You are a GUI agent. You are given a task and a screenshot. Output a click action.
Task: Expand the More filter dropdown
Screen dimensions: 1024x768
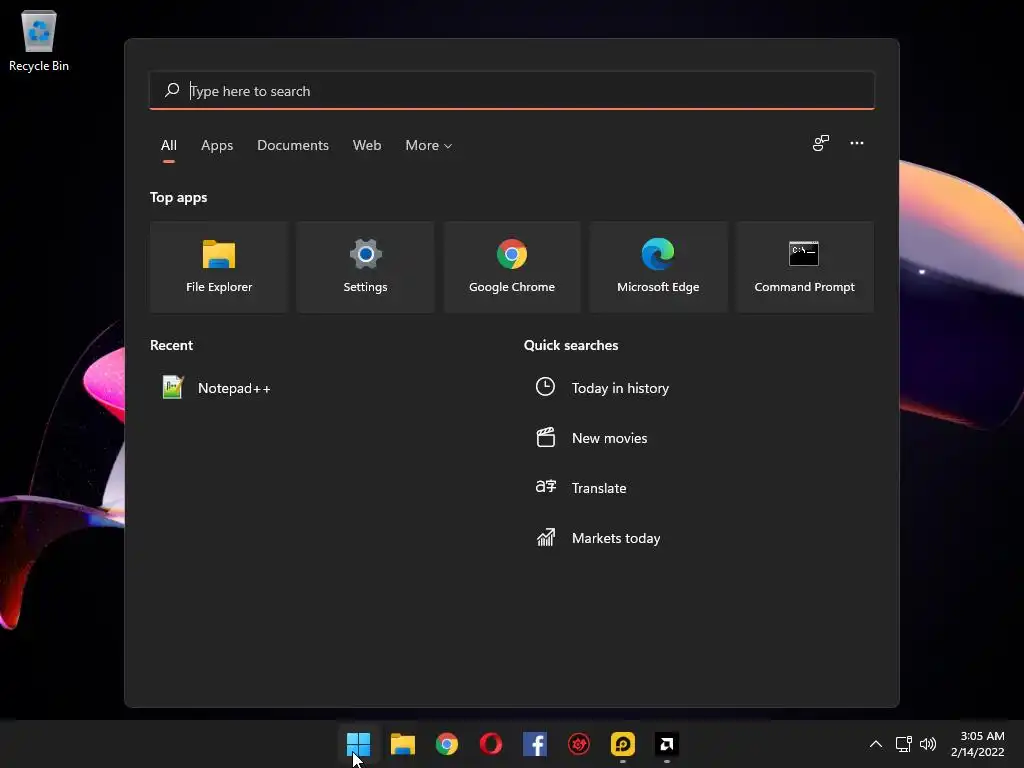click(x=428, y=145)
